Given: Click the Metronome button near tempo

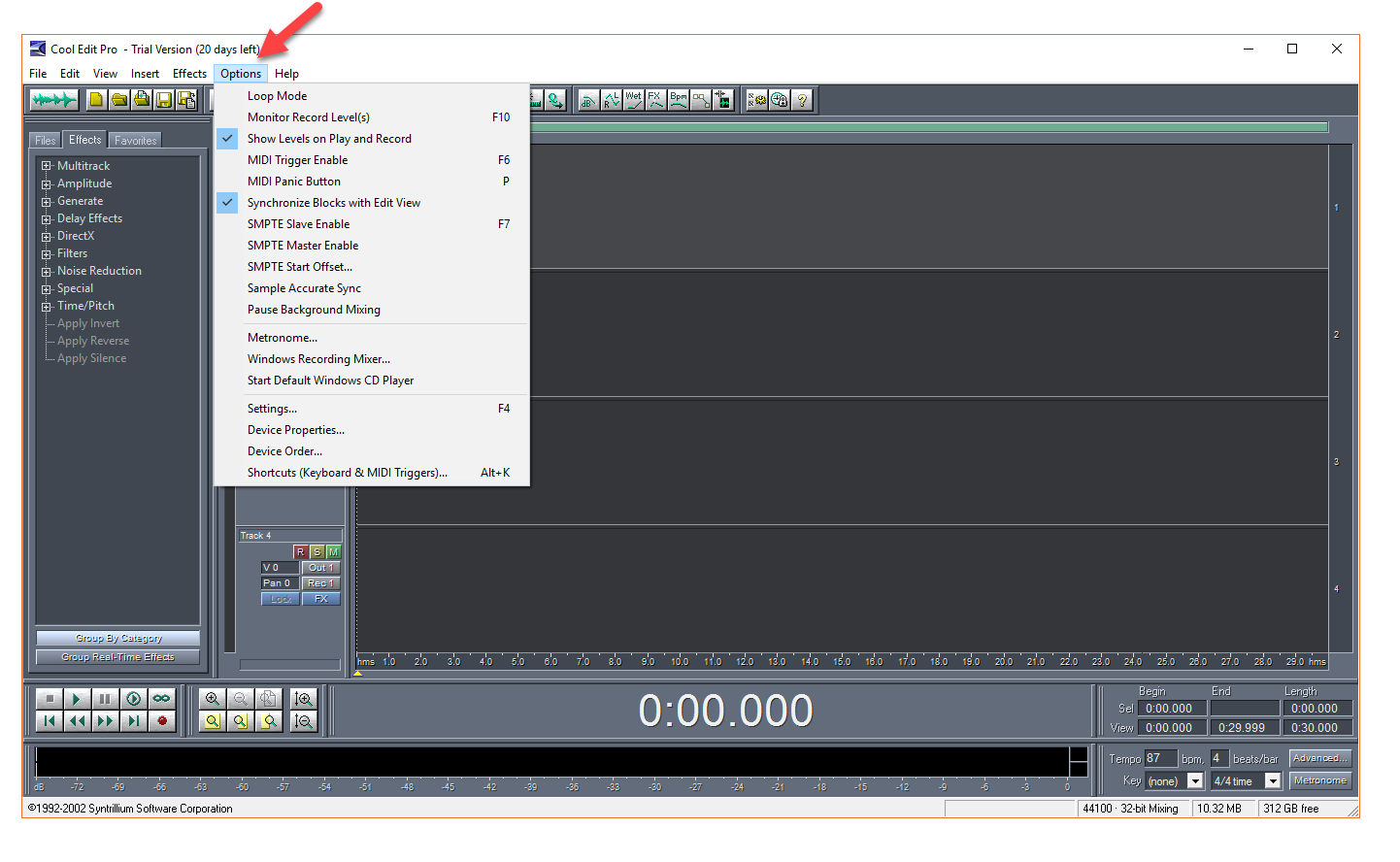Looking at the screenshot, I should pyautogui.click(x=1320, y=780).
